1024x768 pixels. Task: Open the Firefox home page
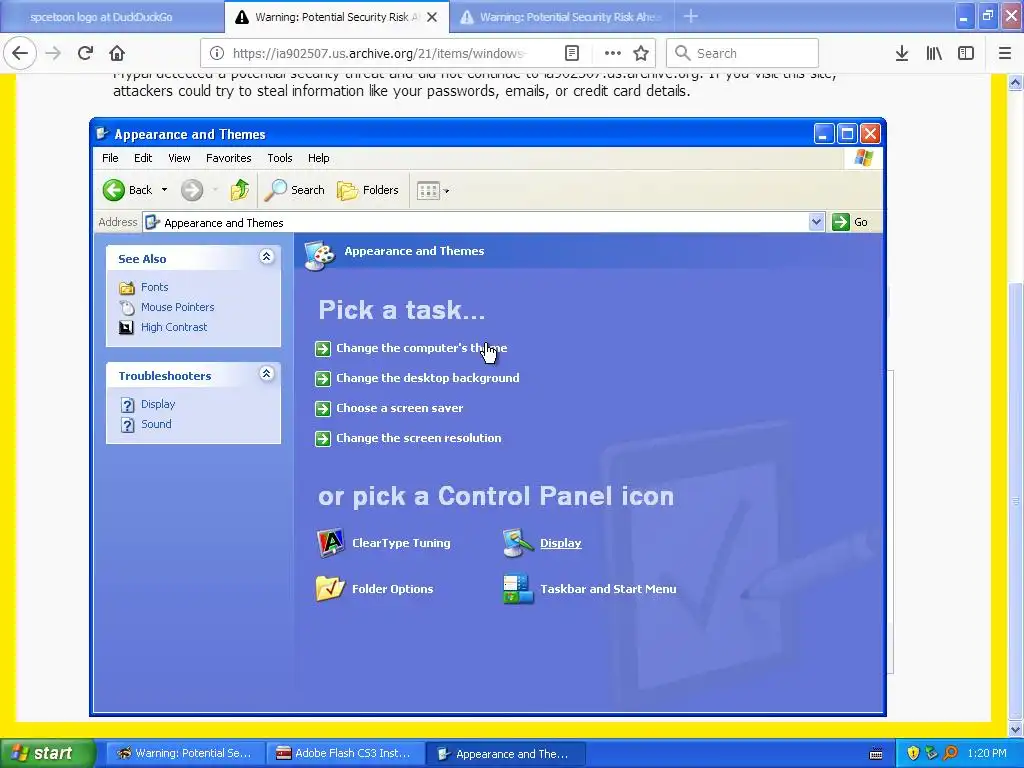(117, 54)
